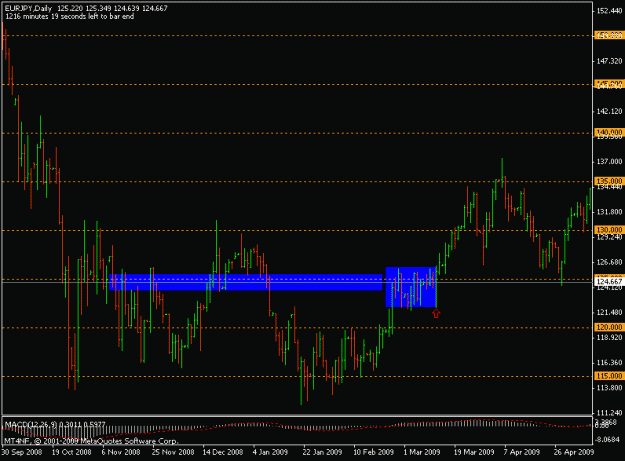Click the -8.0684 MACD scale value
The width and height of the screenshot is (625, 461).
[x=609, y=439]
